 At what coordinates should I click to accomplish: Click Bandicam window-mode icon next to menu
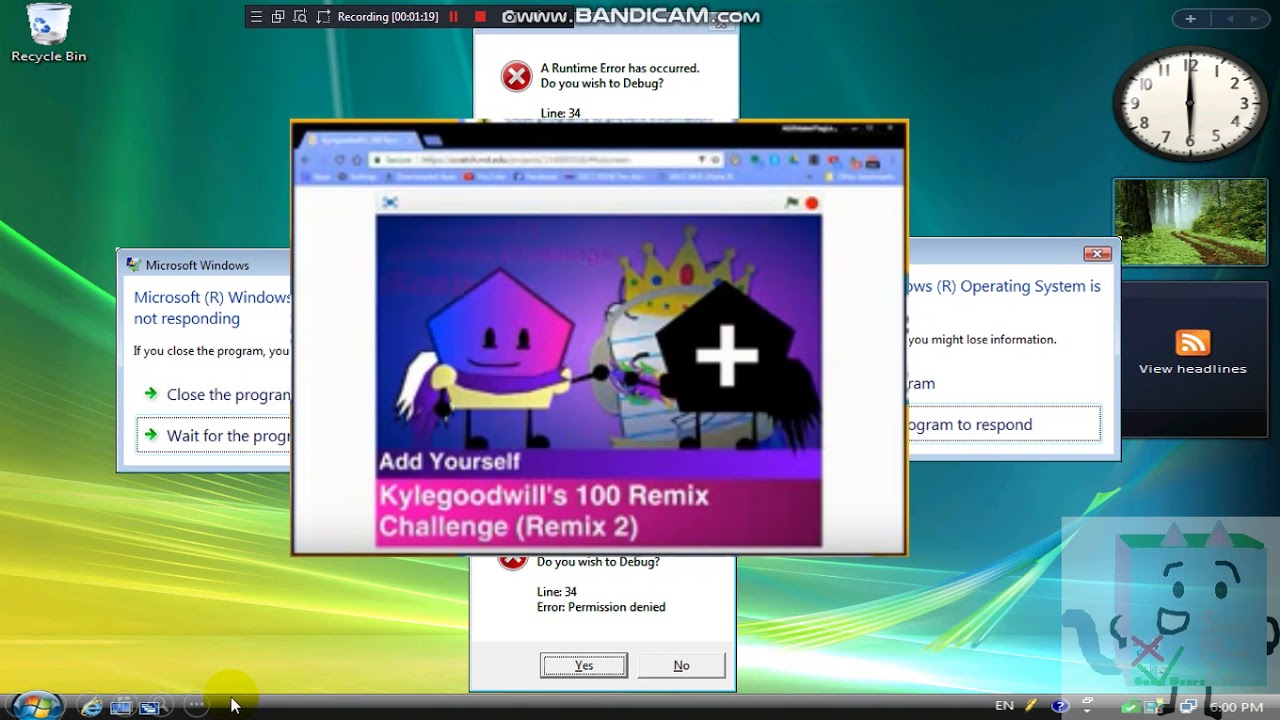pos(278,16)
